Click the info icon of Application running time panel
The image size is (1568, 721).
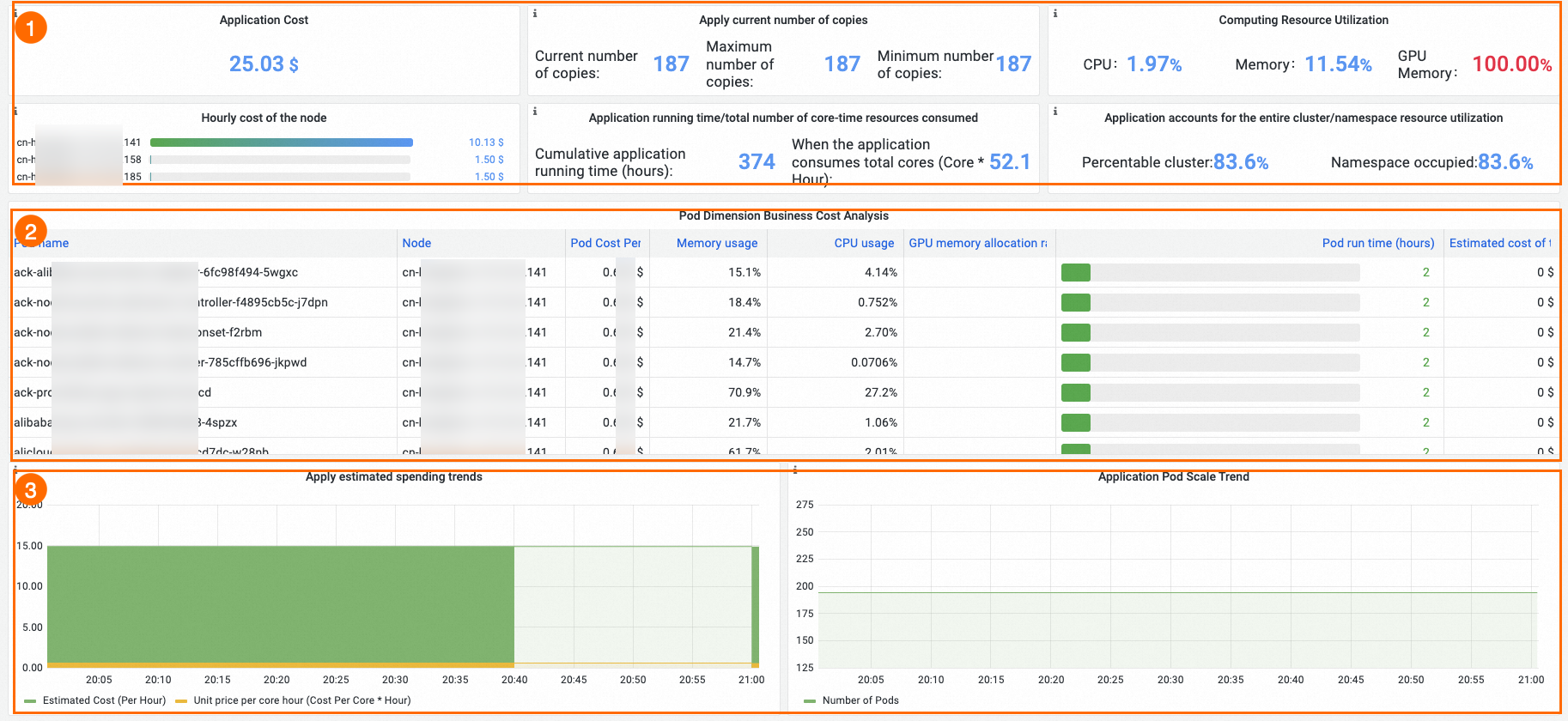tap(535, 112)
